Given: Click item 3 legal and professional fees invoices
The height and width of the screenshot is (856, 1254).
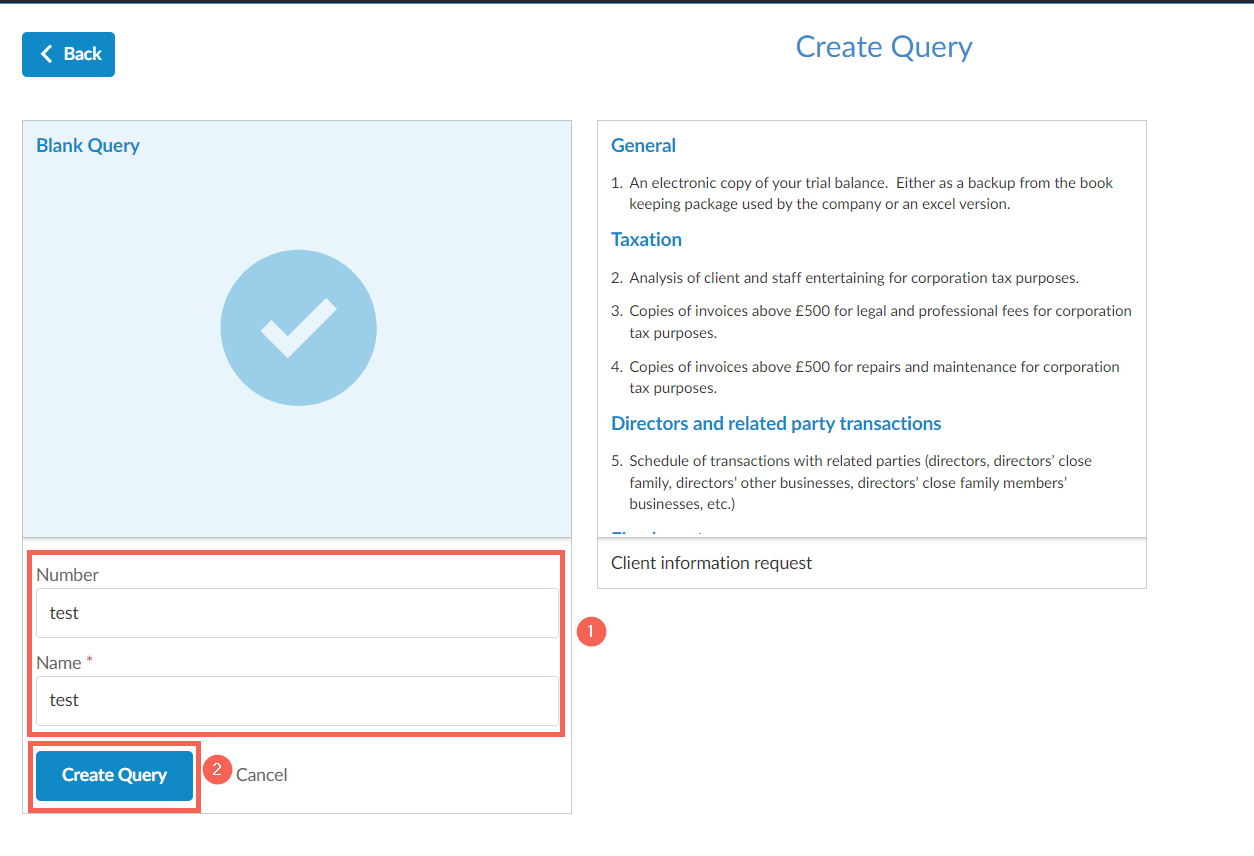Looking at the screenshot, I should coord(871,322).
